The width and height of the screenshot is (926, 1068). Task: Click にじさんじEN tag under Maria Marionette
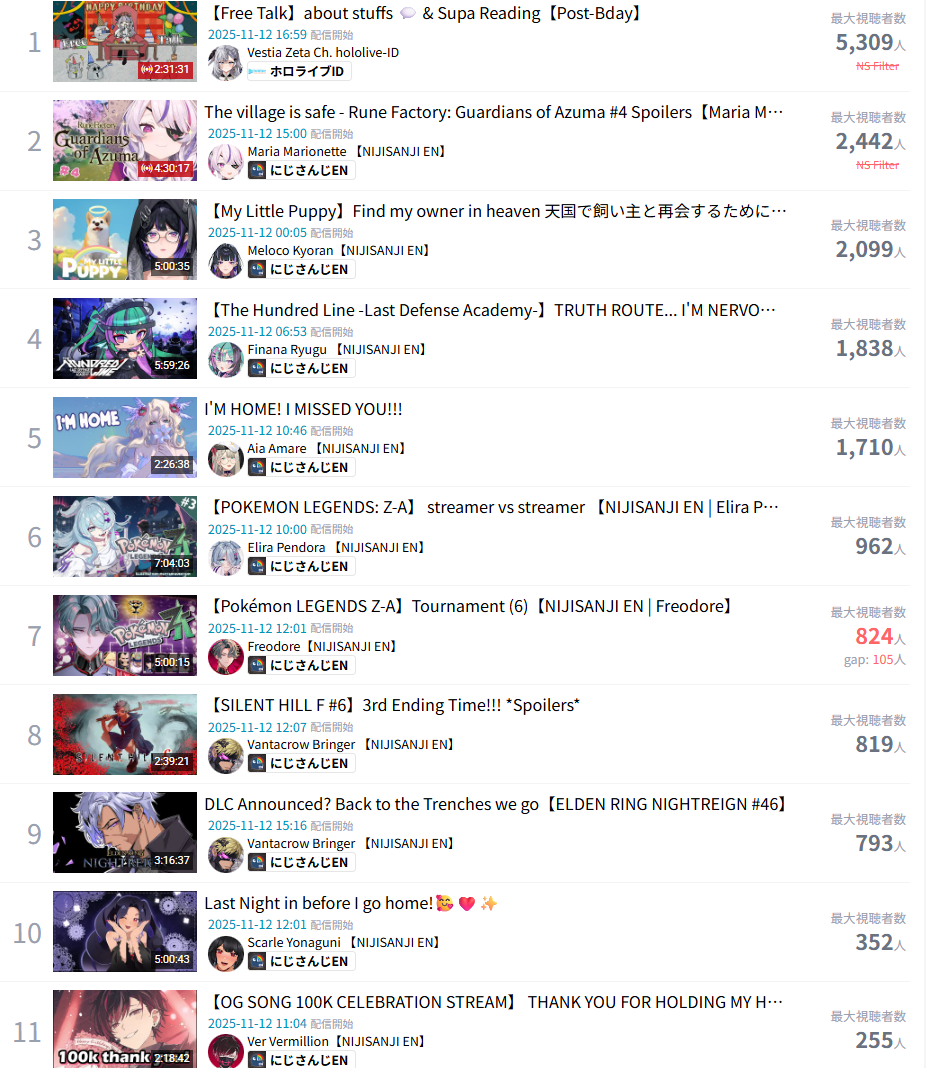301,170
